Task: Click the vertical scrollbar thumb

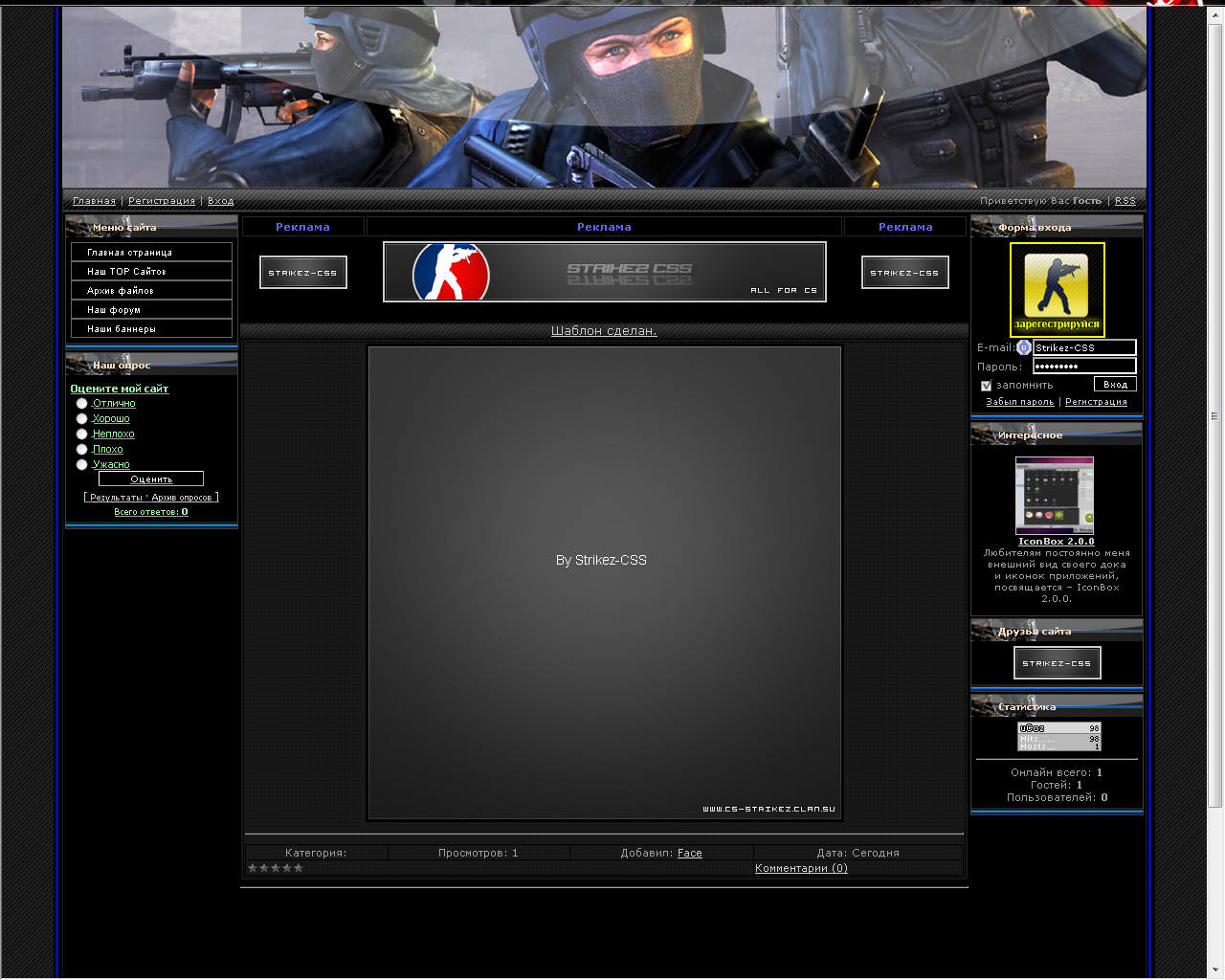Action: [1215, 415]
